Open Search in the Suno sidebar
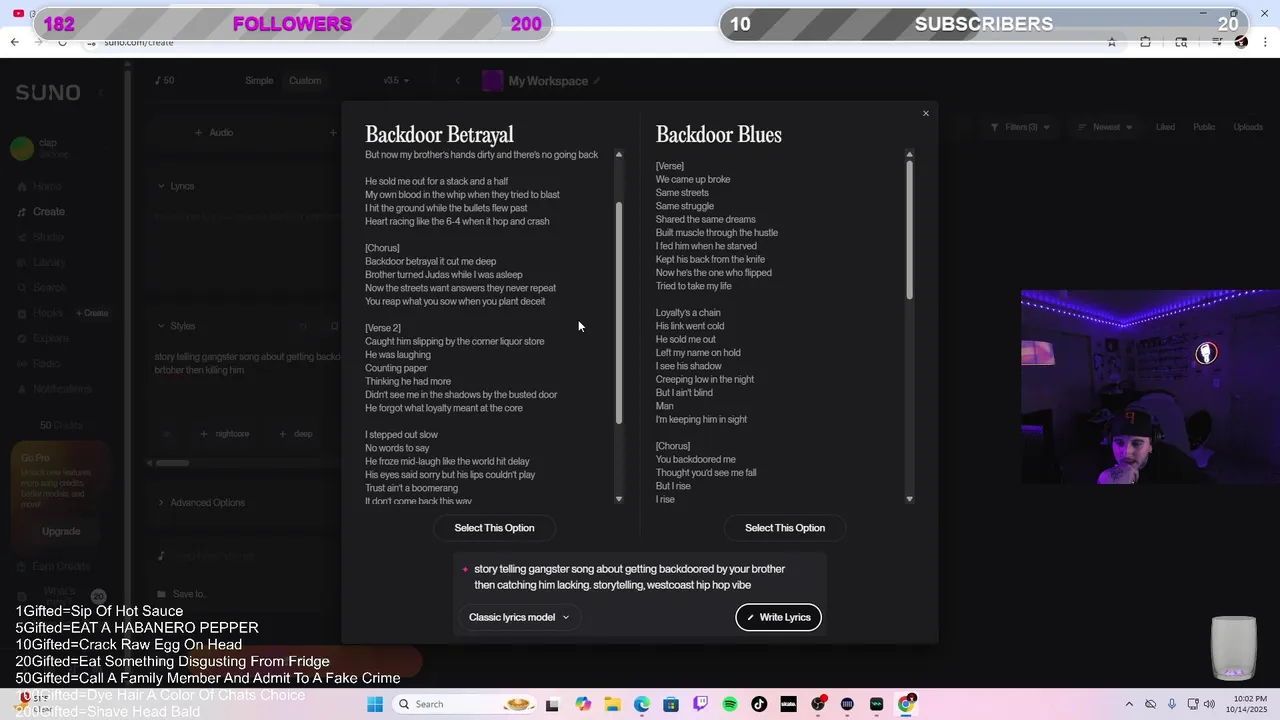The width and height of the screenshot is (1280, 720). point(42,288)
